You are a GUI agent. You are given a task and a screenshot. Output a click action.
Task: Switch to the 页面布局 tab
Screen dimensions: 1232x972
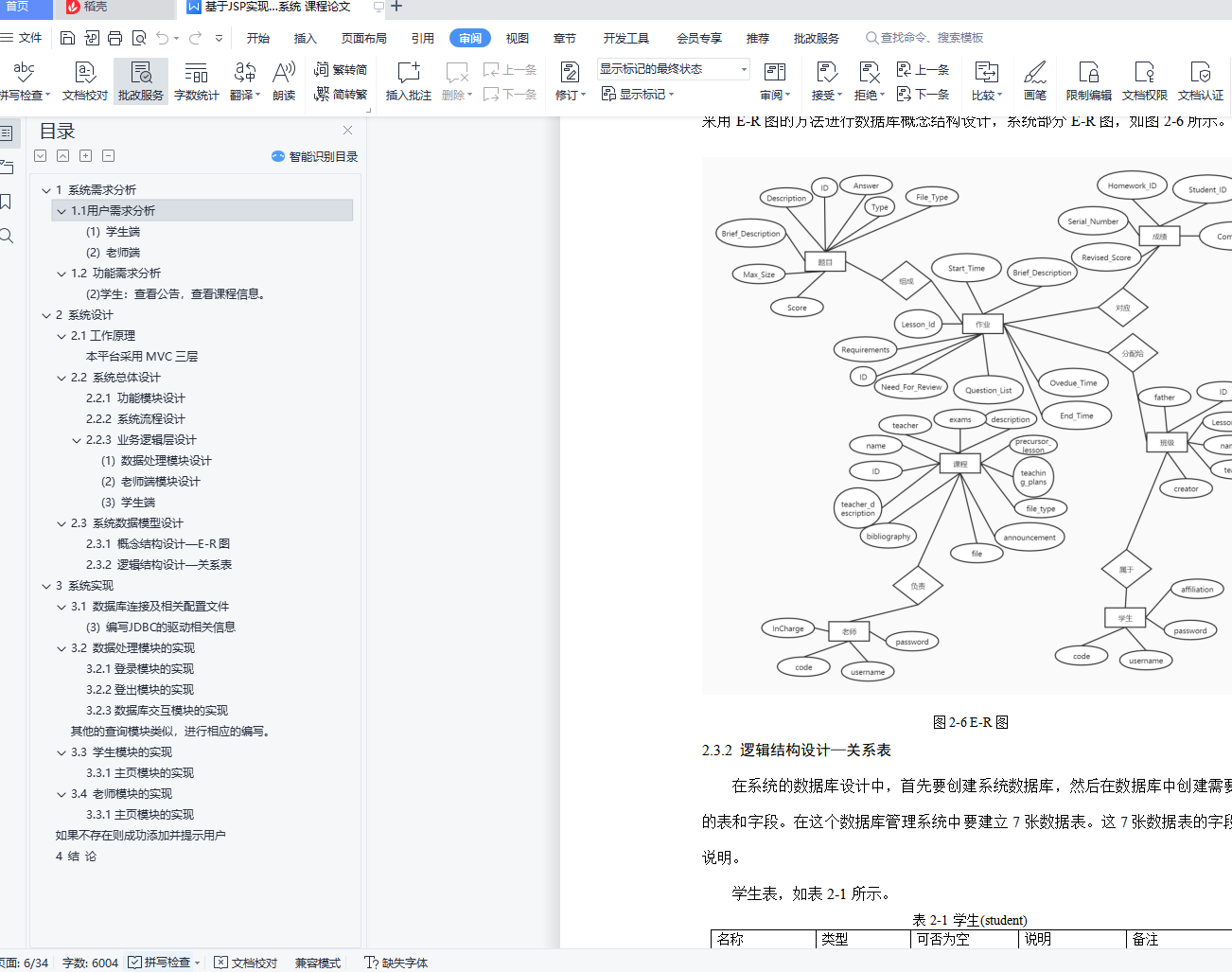tap(364, 38)
